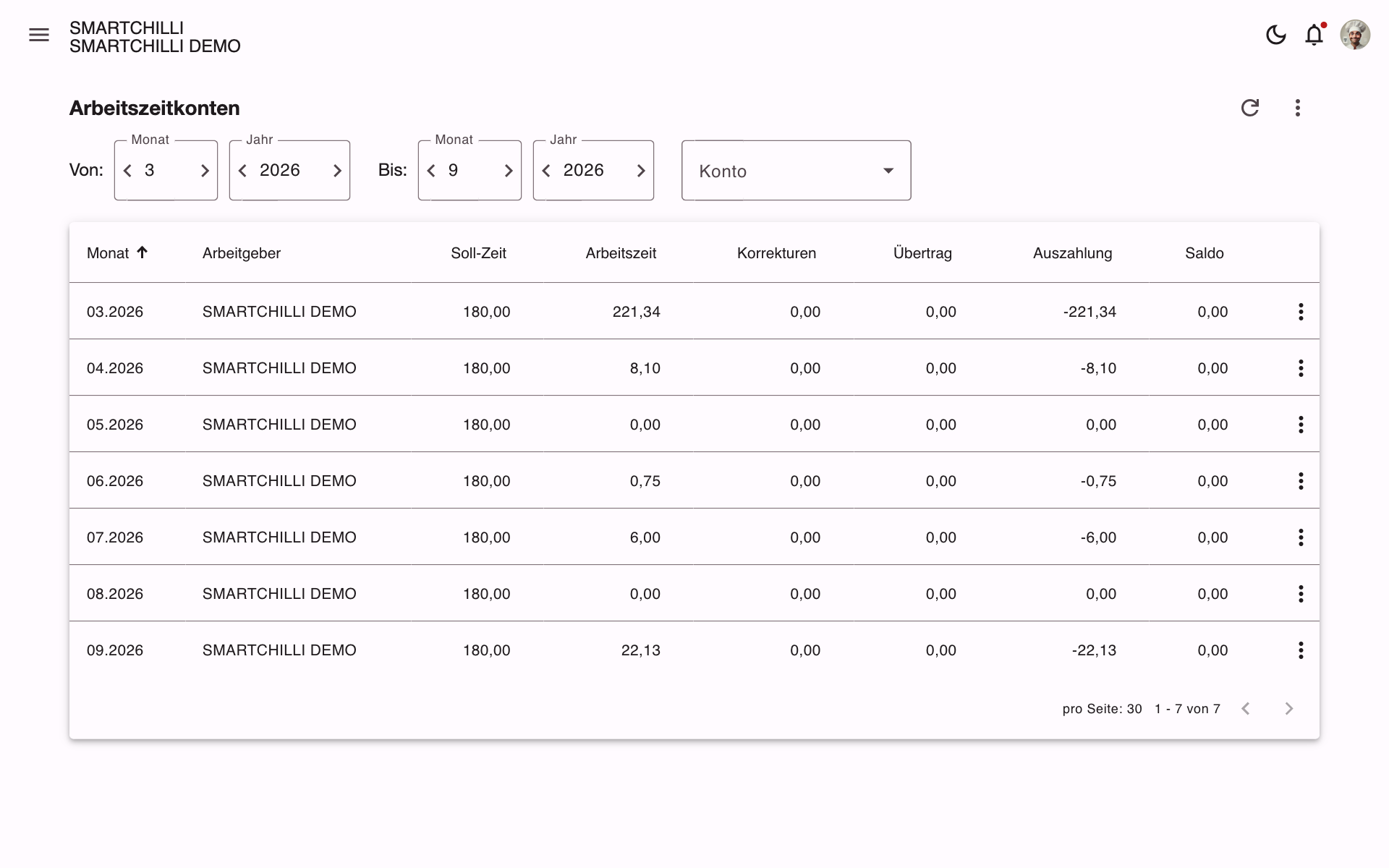Increase the Von year 2026
The image size is (1389, 868).
pyautogui.click(x=337, y=171)
